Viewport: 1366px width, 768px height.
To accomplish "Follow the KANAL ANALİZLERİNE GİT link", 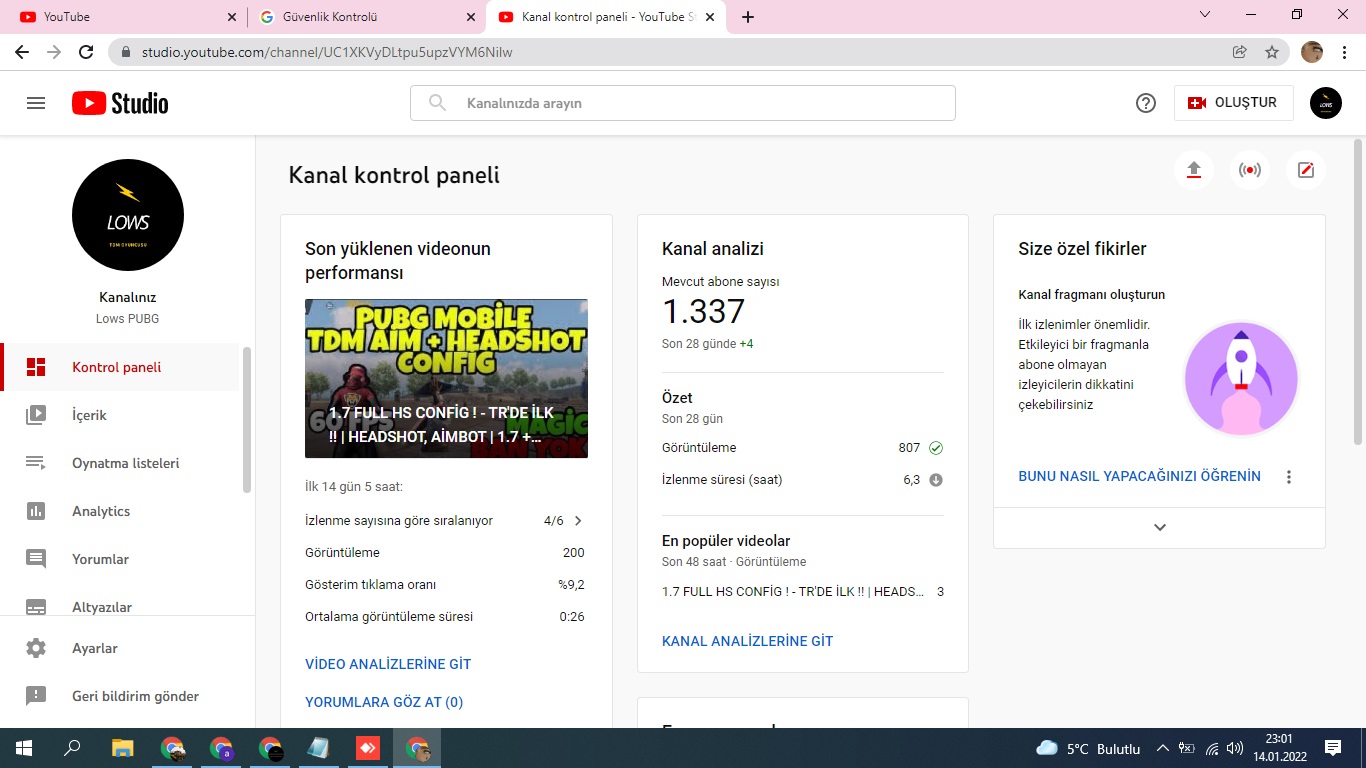I will pyautogui.click(x=748, y=641).
